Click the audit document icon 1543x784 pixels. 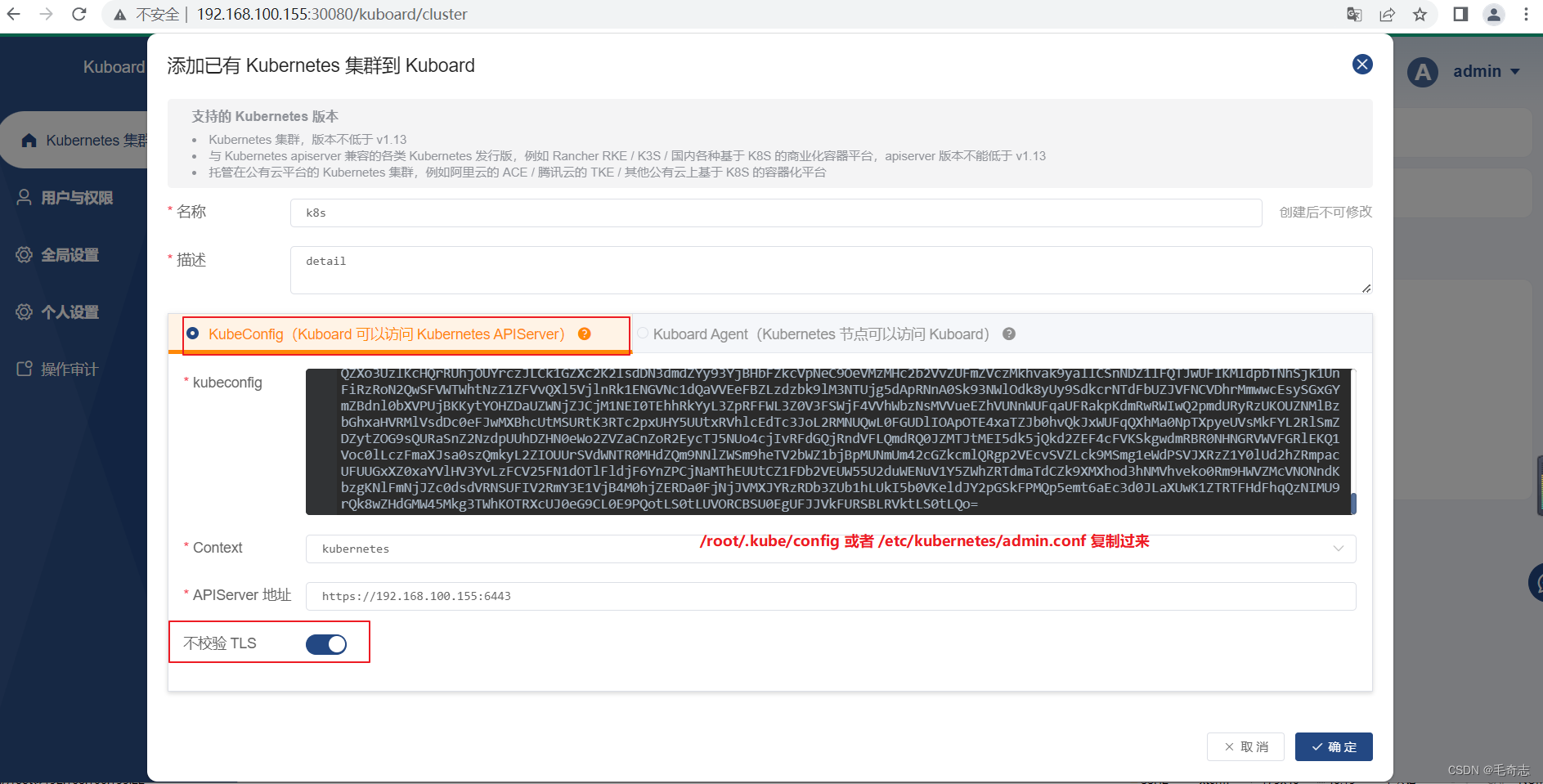click(x=25, y=369)
